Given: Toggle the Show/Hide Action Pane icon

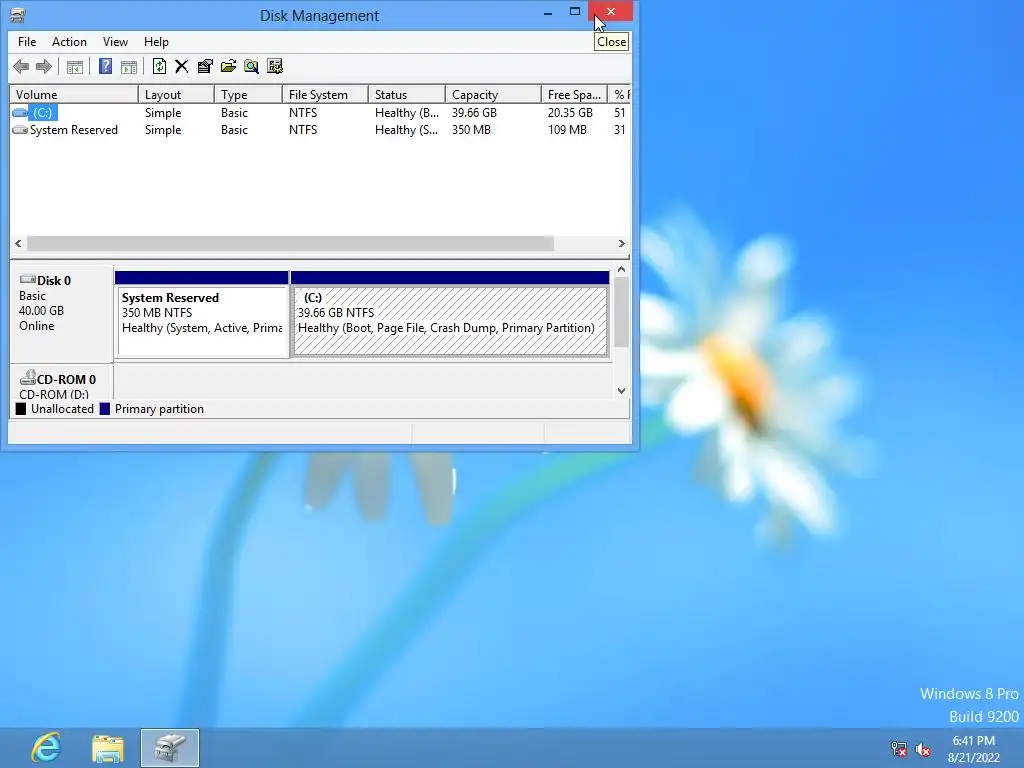Looking at the screenshot, I should coord(129,66).
